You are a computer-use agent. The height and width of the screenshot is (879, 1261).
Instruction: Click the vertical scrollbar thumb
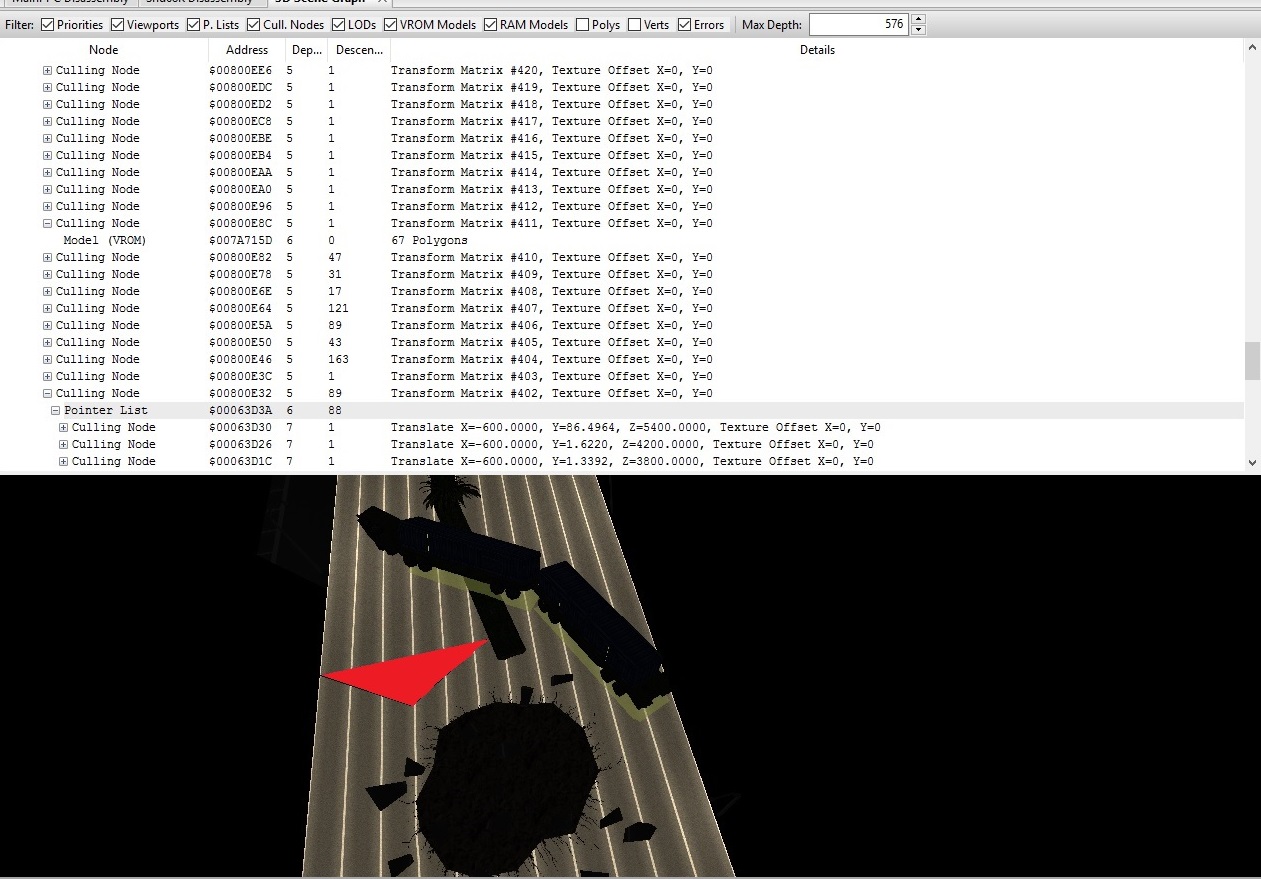(1252, 361)
